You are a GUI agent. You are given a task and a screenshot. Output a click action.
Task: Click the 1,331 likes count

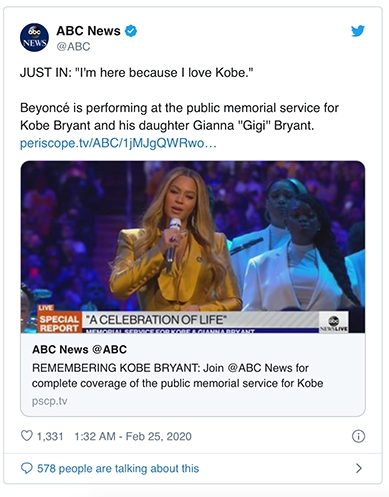[x=50, y=436]
